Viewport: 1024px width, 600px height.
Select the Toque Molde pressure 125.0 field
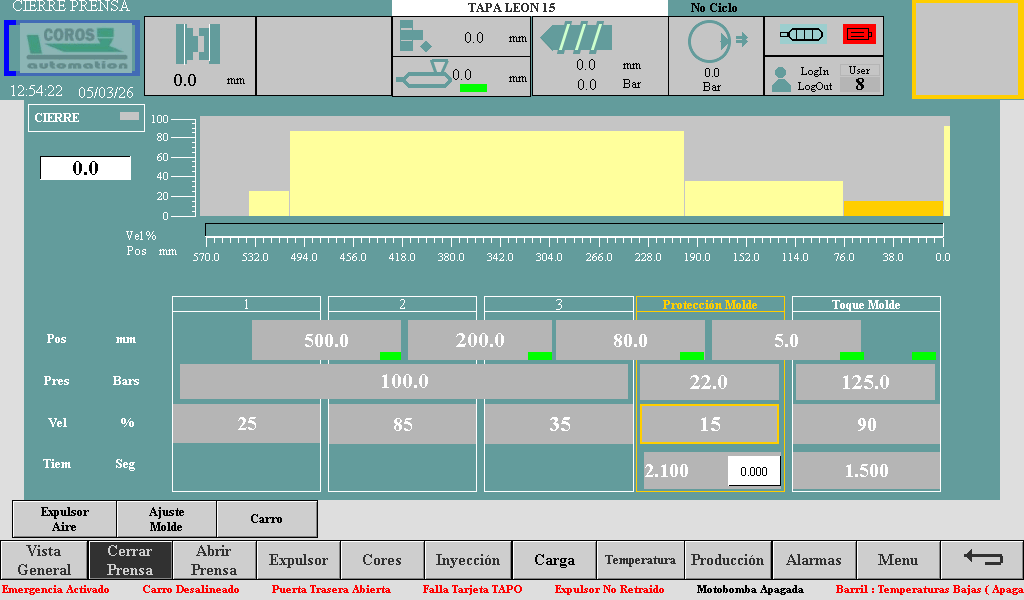click(x=865, y=382)
